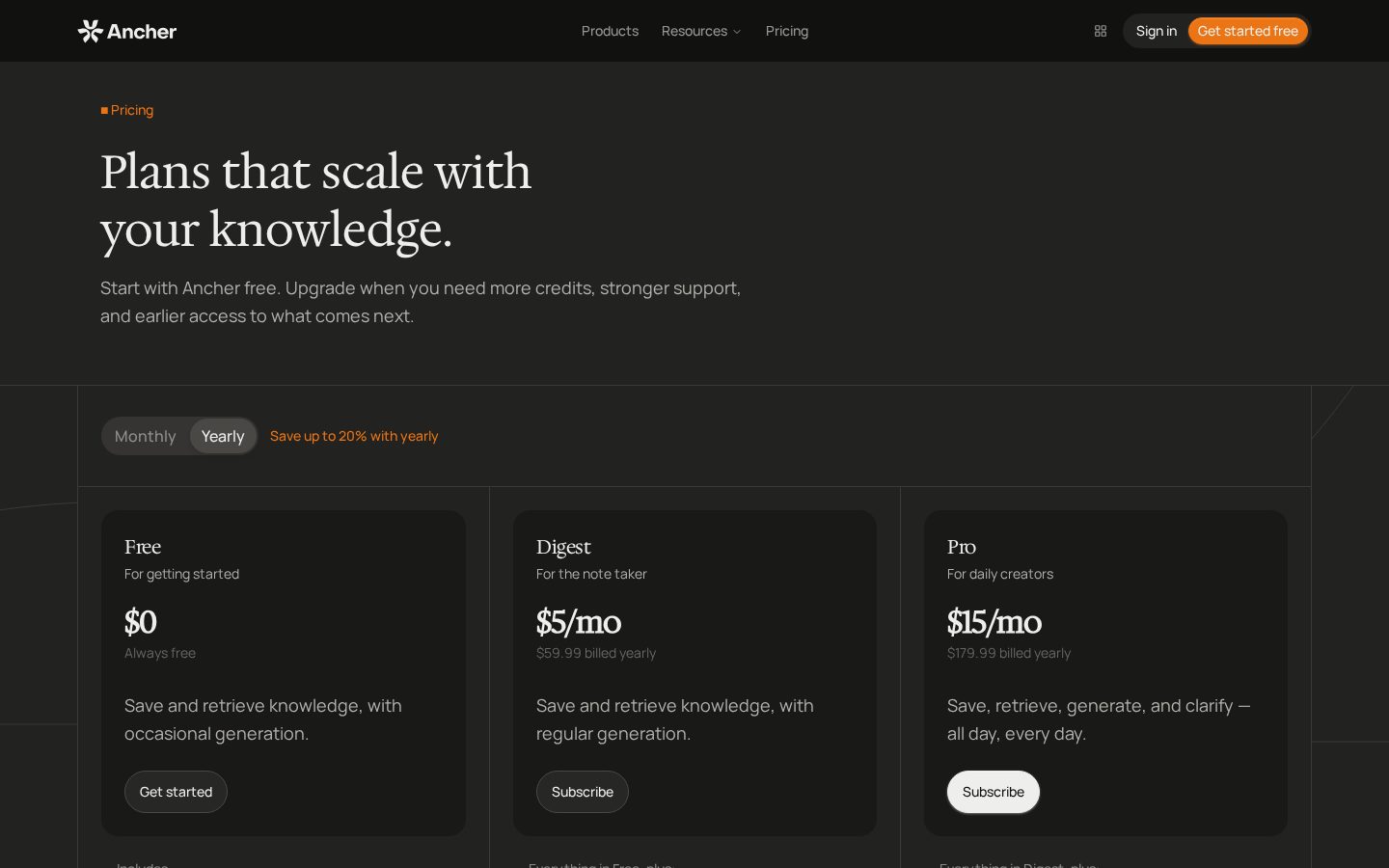Click the Ancher logo icon
The image size is (1389, 868).
tap(90, 31)
